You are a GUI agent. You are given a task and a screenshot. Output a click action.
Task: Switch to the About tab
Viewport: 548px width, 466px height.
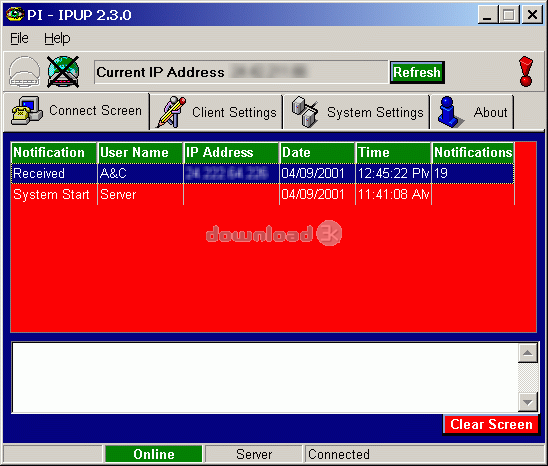[472, 112]
